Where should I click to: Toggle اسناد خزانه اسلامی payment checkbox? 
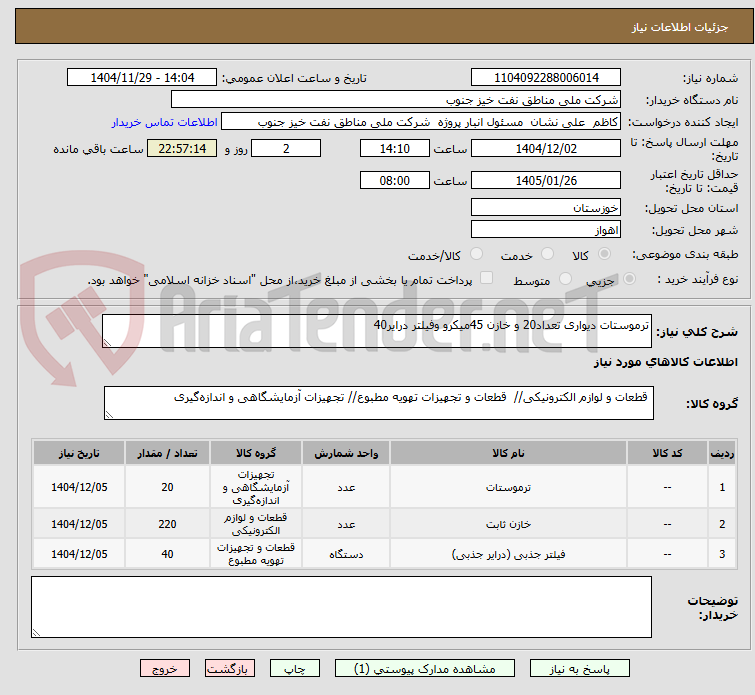tap(487, 278)
